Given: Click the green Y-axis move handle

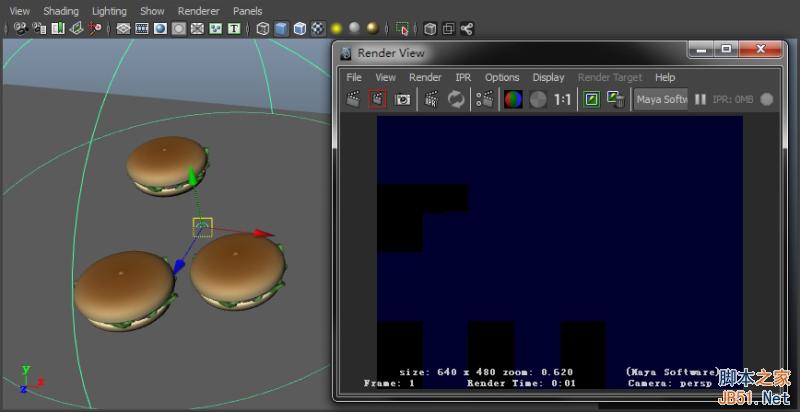Looking at the screenshot, I should [x=192, y=176].
